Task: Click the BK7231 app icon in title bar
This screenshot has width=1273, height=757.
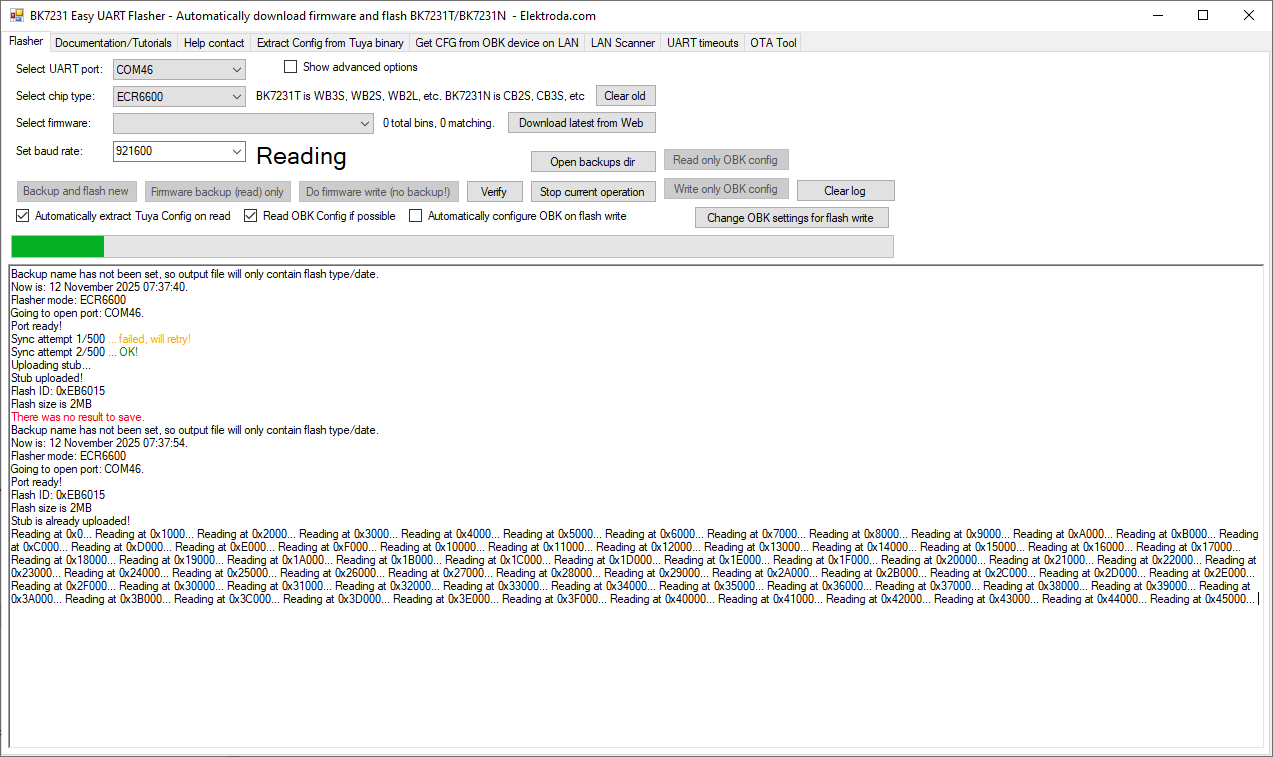Action: coord(17,15)
